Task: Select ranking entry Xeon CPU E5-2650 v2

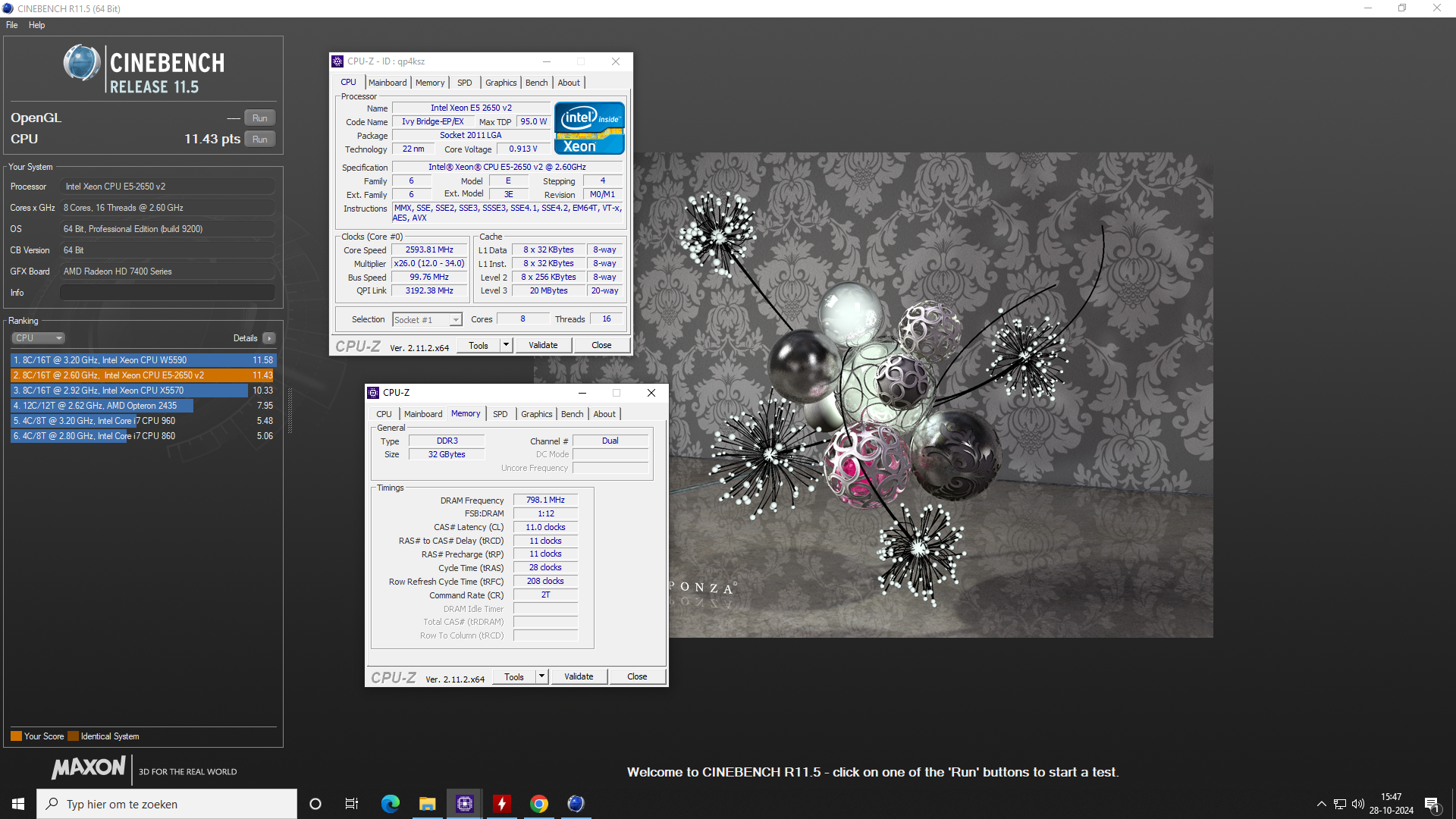Action: pyautogui.click(x=143, y=375)
